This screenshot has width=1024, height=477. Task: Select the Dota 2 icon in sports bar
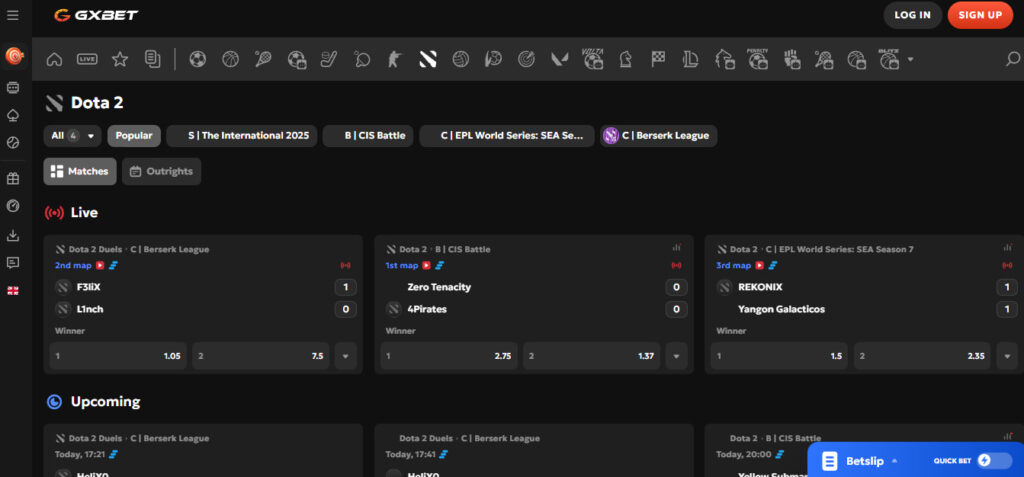click(x=428, y=59)
